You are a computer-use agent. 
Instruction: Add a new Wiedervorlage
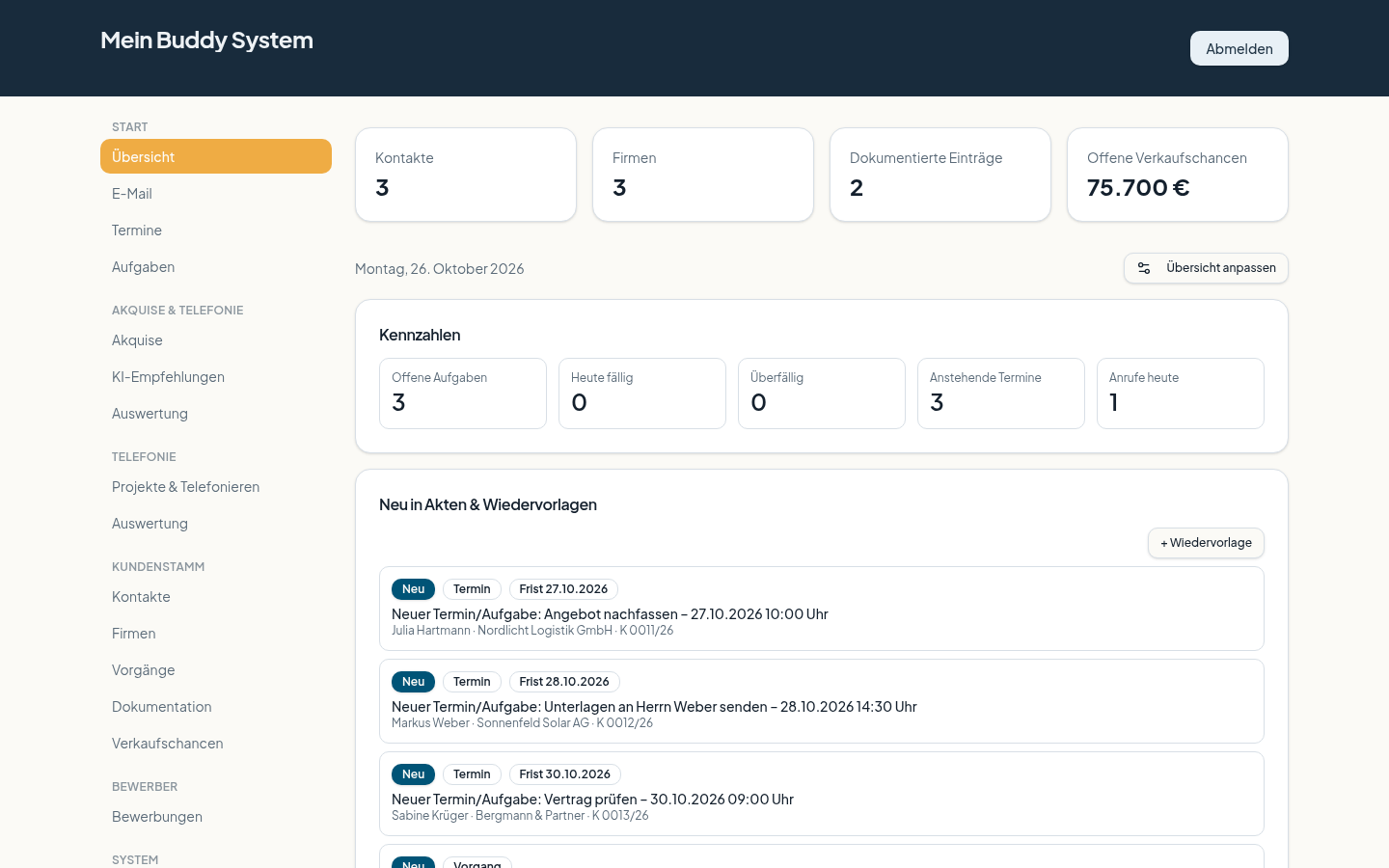1206,543
